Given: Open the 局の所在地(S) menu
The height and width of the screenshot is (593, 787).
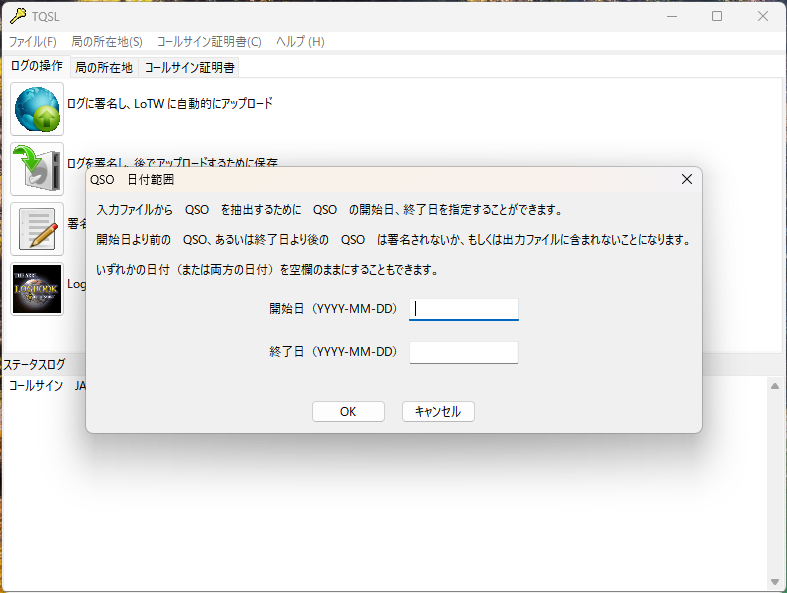Looking at the screenshot, I should coord(107,42).
